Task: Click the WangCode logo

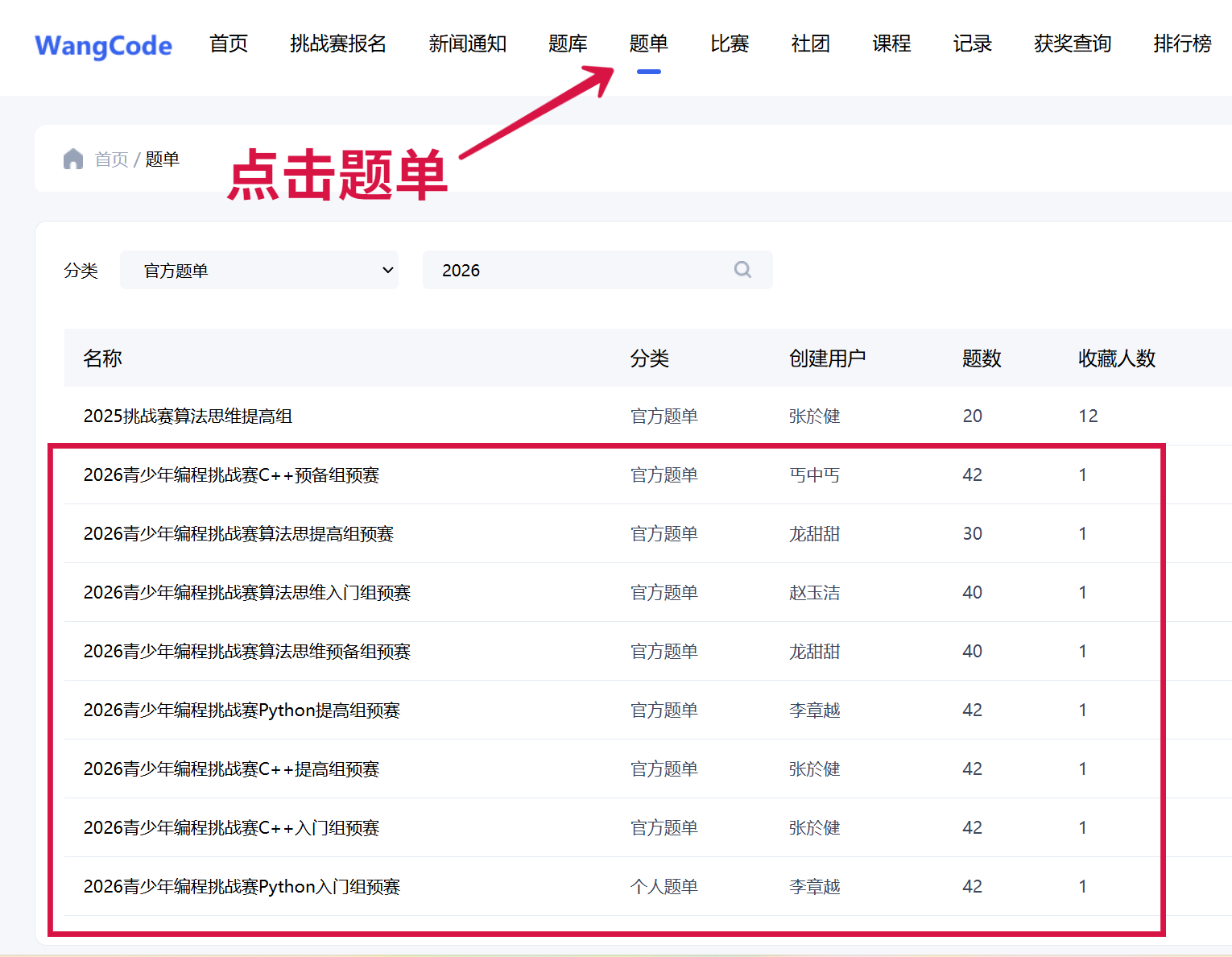Action: click(103, 45)
